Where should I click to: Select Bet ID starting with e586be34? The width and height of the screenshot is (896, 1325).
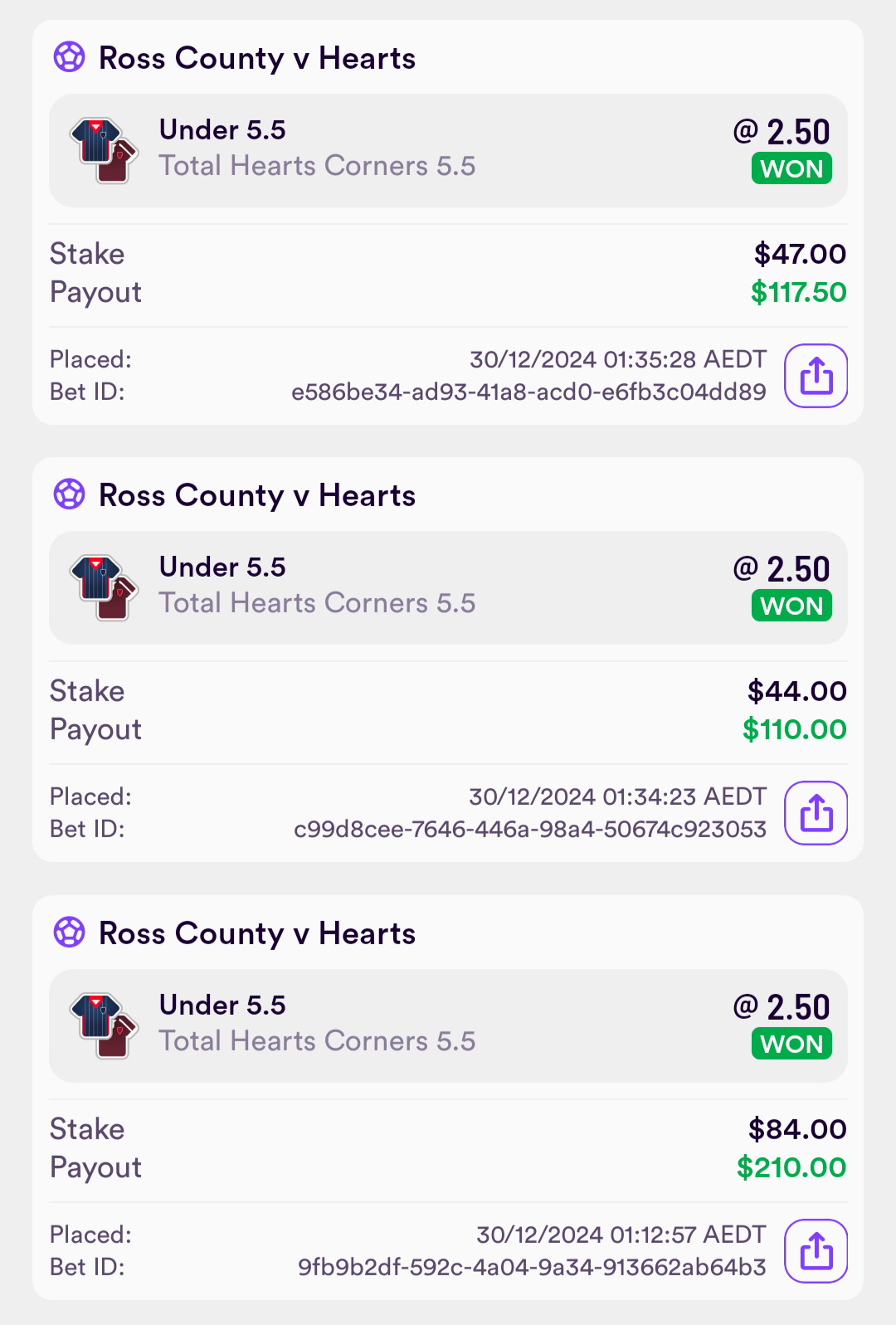(x=528, y=392)
